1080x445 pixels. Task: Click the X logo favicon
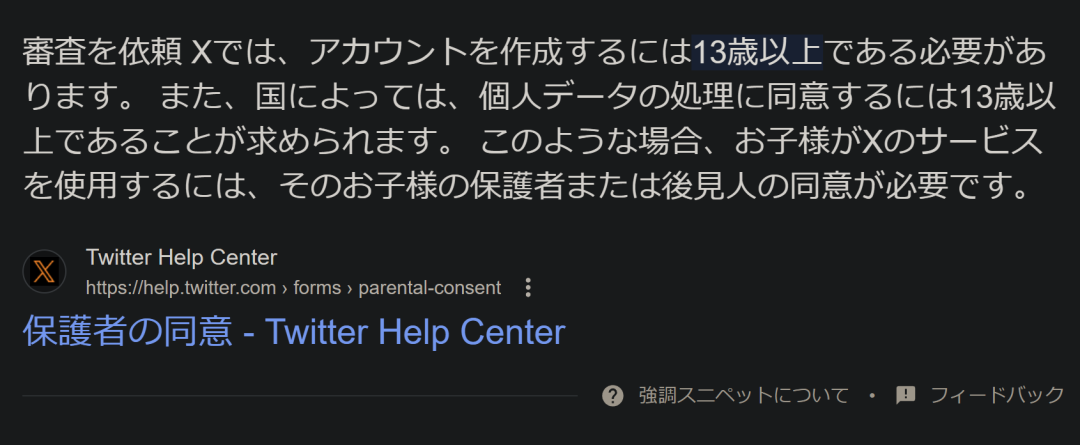[44, 271]
